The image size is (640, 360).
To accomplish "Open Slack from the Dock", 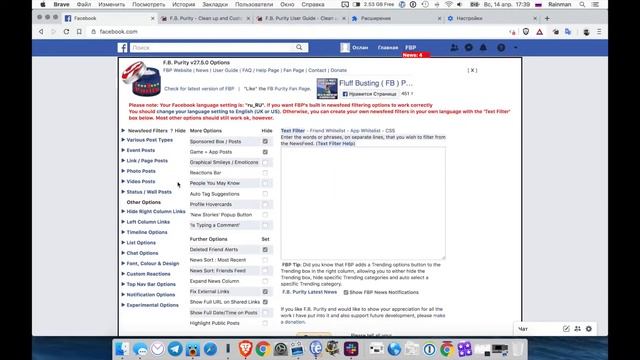I will pyautogui.click(x=351, y=349).
